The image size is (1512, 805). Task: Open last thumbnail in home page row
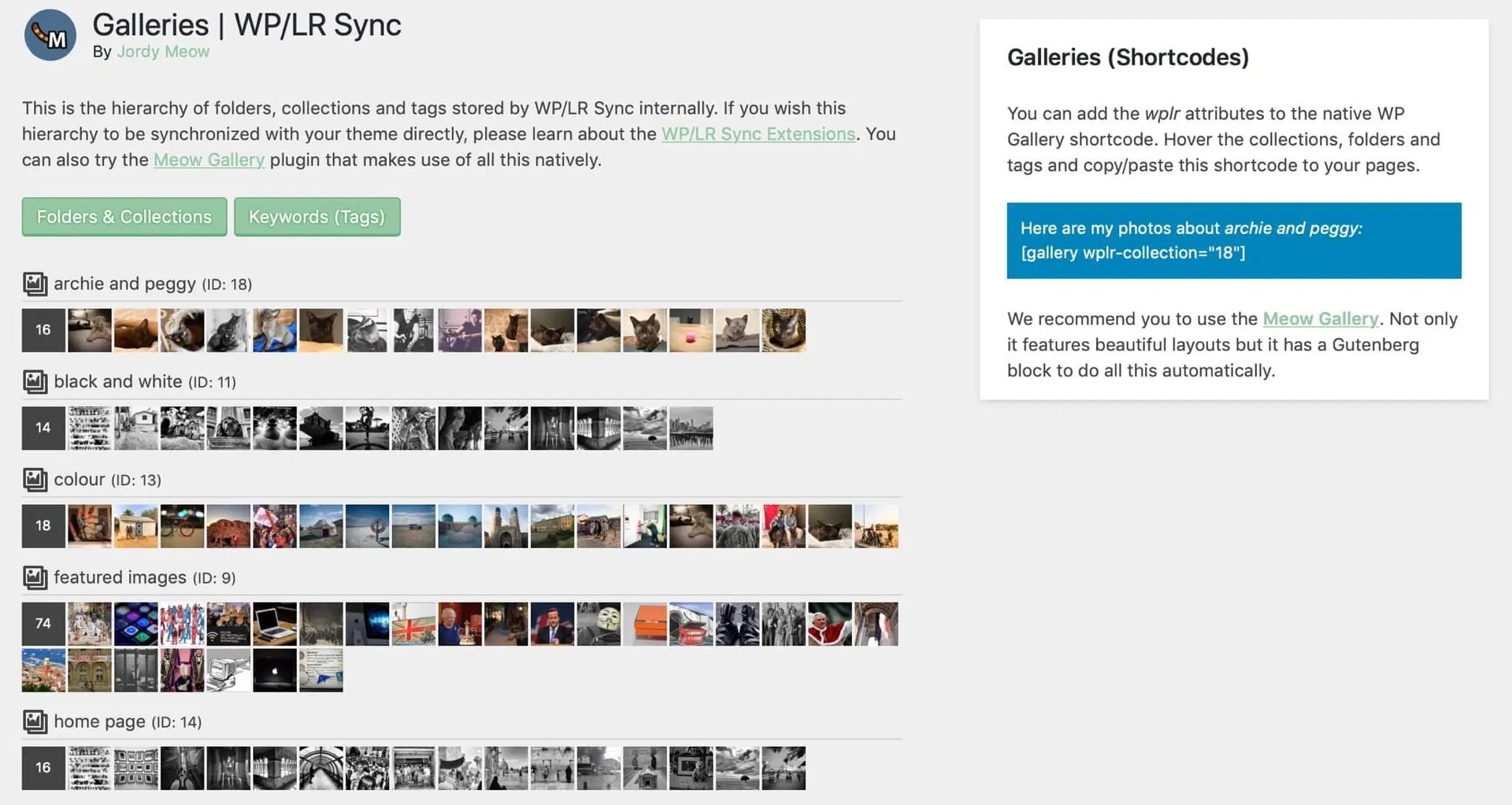[784, 768]
